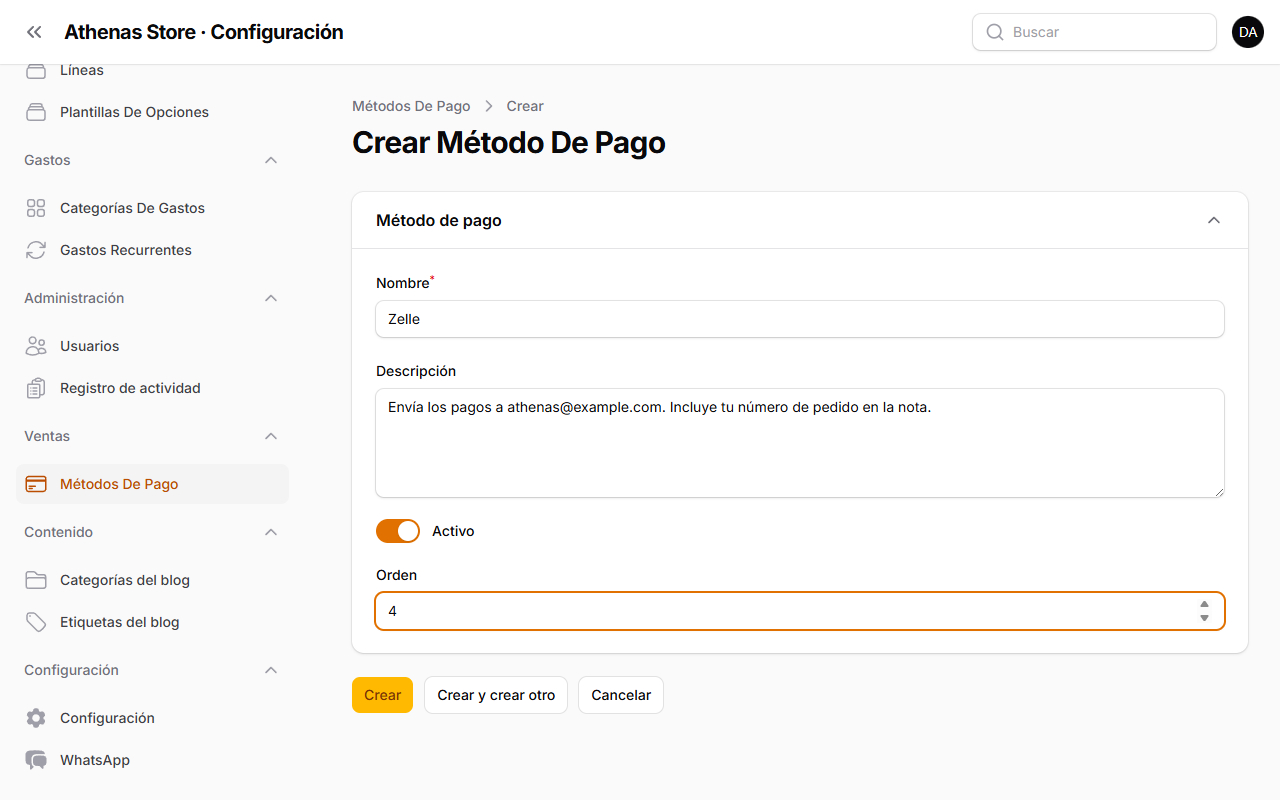Collapse the sidebar with the double chevron icon
The width and height of the screenshot is (1280, 800).
[x=35, y=32]
